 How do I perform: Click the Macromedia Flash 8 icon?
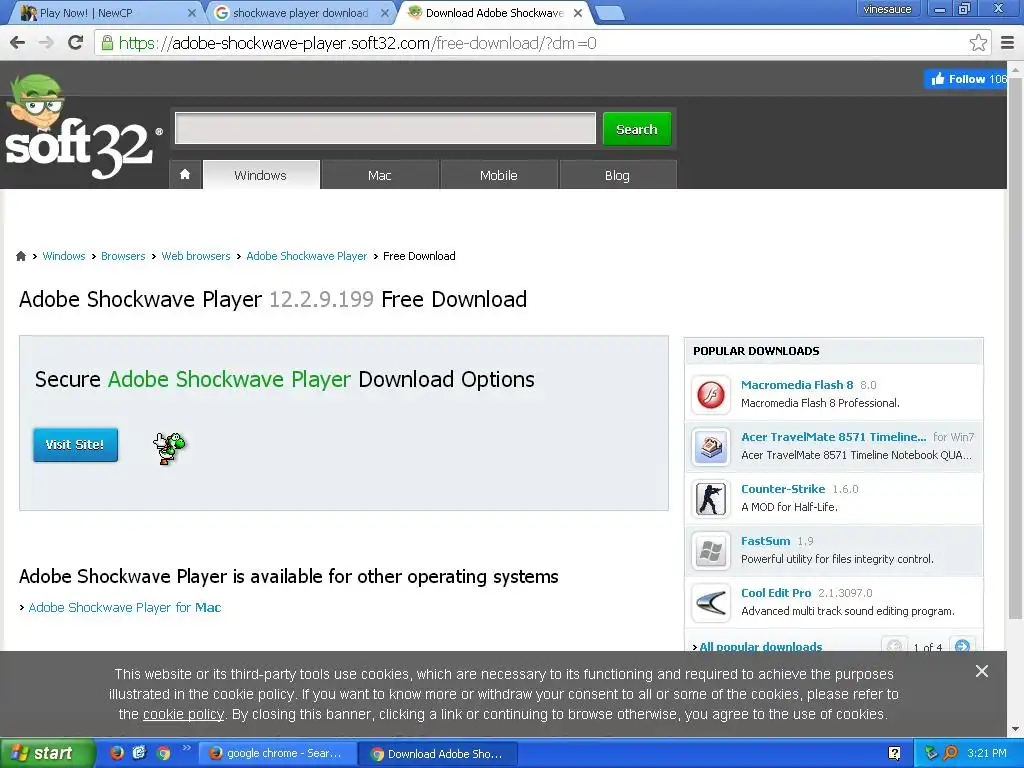pos(711,394)
